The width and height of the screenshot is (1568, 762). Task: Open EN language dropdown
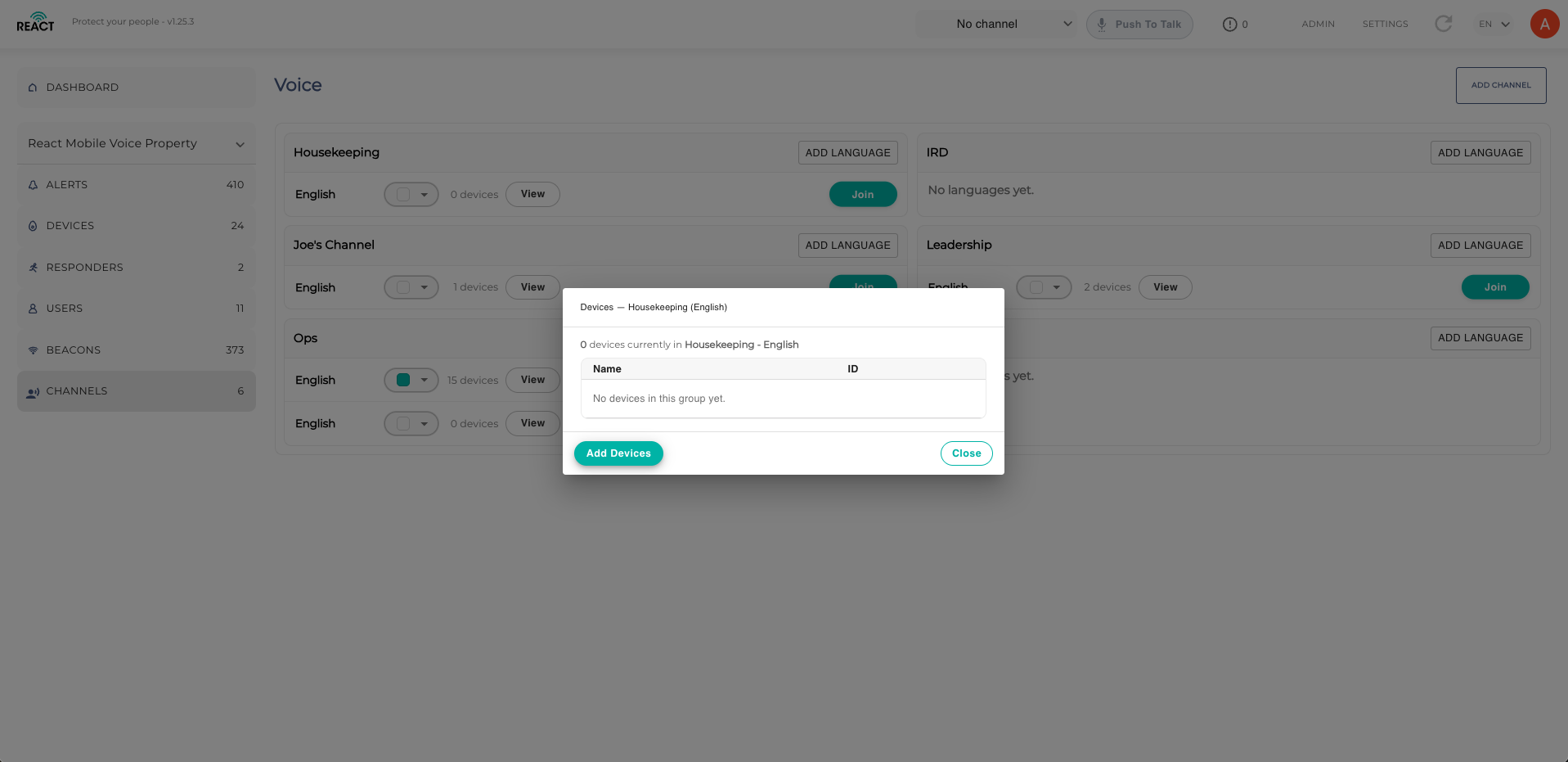tap(1494, 24)
